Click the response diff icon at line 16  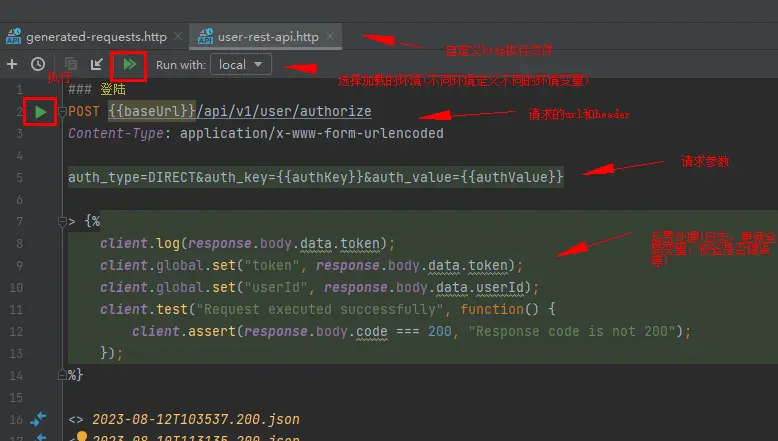click(x=38, y=419)
